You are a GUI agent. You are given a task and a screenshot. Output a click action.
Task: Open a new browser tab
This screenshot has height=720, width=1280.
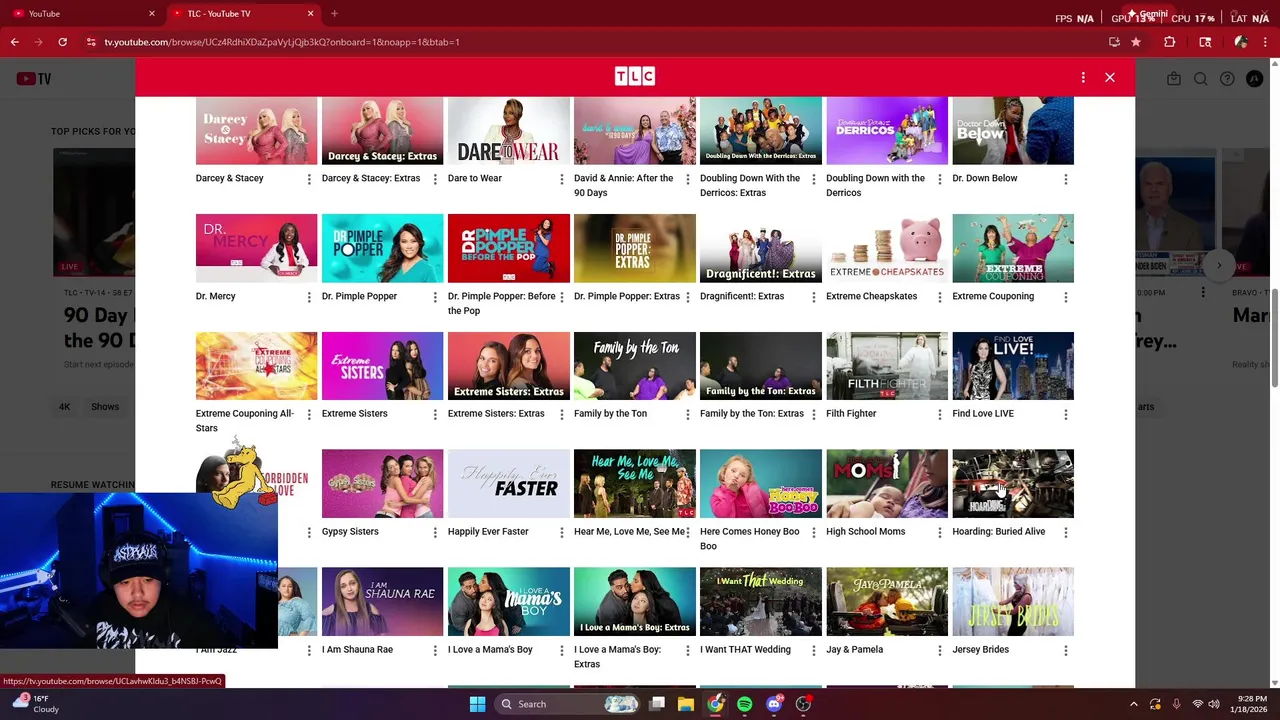334,14
